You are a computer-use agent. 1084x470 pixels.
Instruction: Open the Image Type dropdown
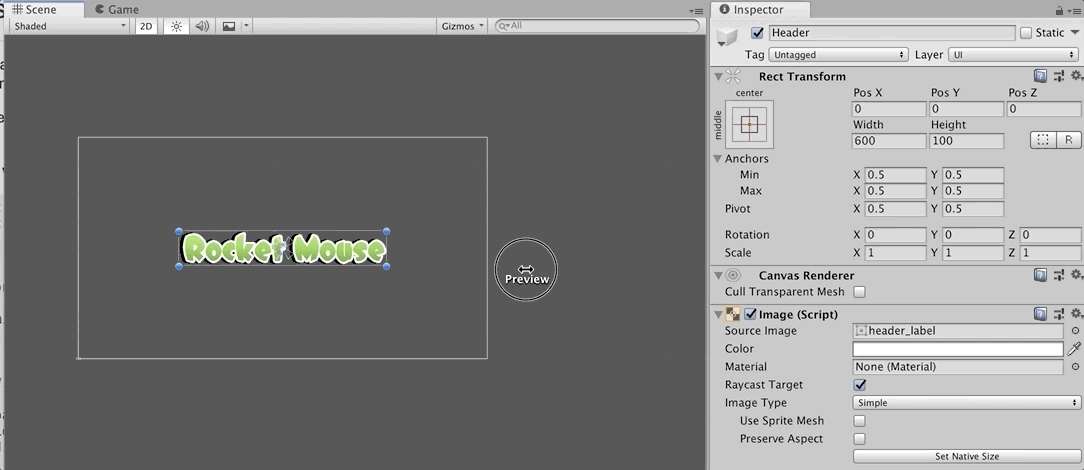[966, 403]
